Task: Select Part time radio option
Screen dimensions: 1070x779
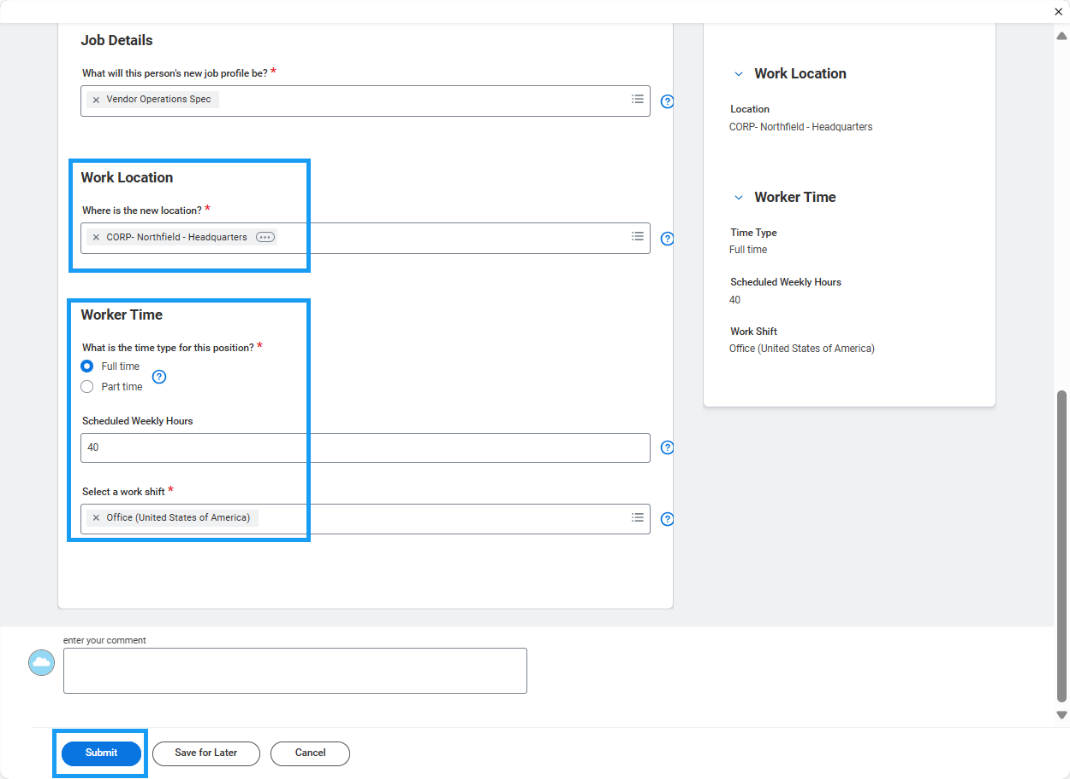Action: [x=87, y=387]
